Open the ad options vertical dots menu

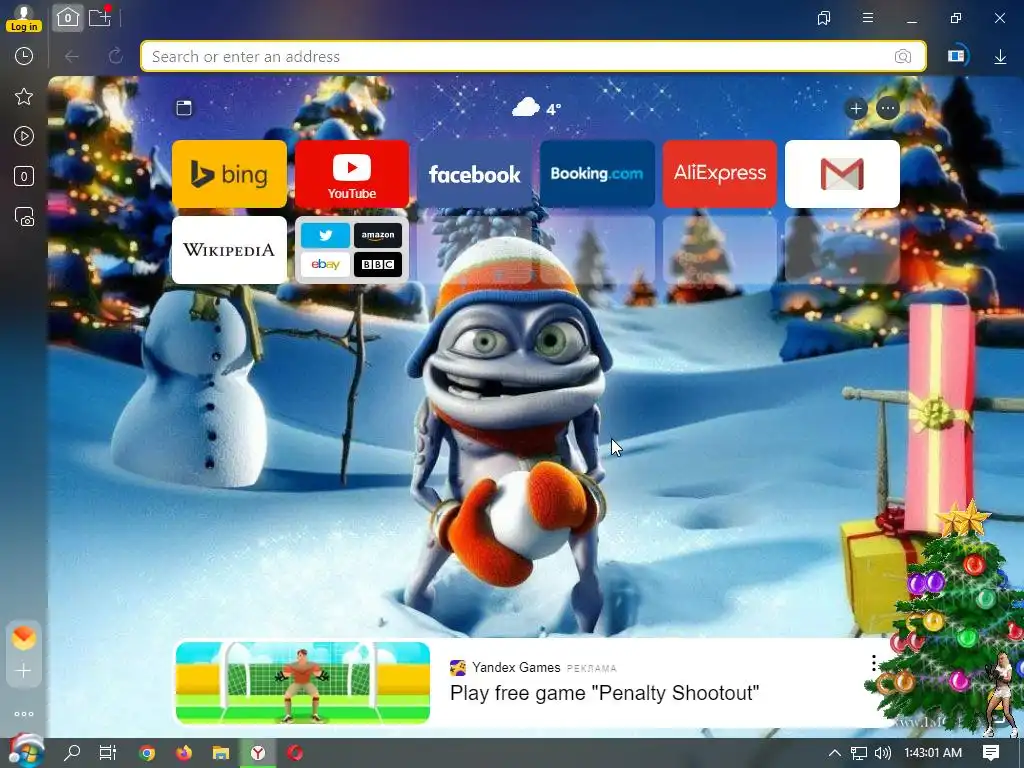point(874,664)
